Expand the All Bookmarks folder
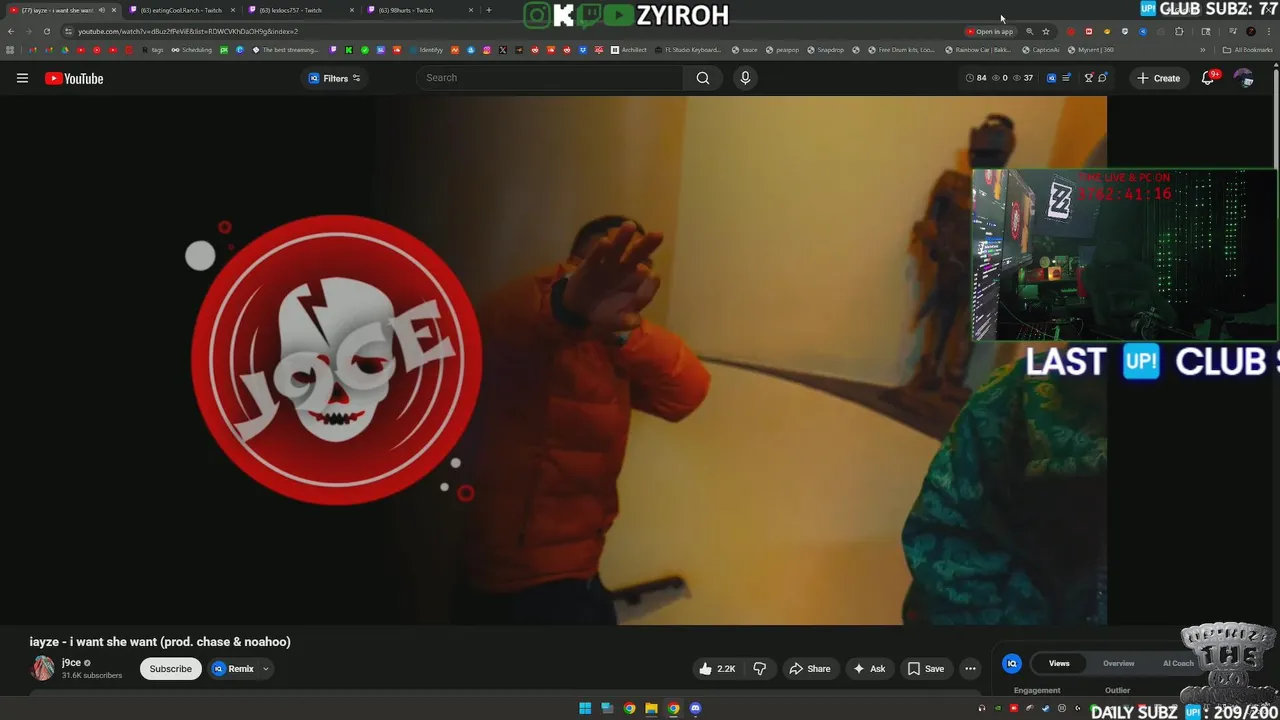The height and width of the screenshot is (720, 1280). coord(1247,50)
